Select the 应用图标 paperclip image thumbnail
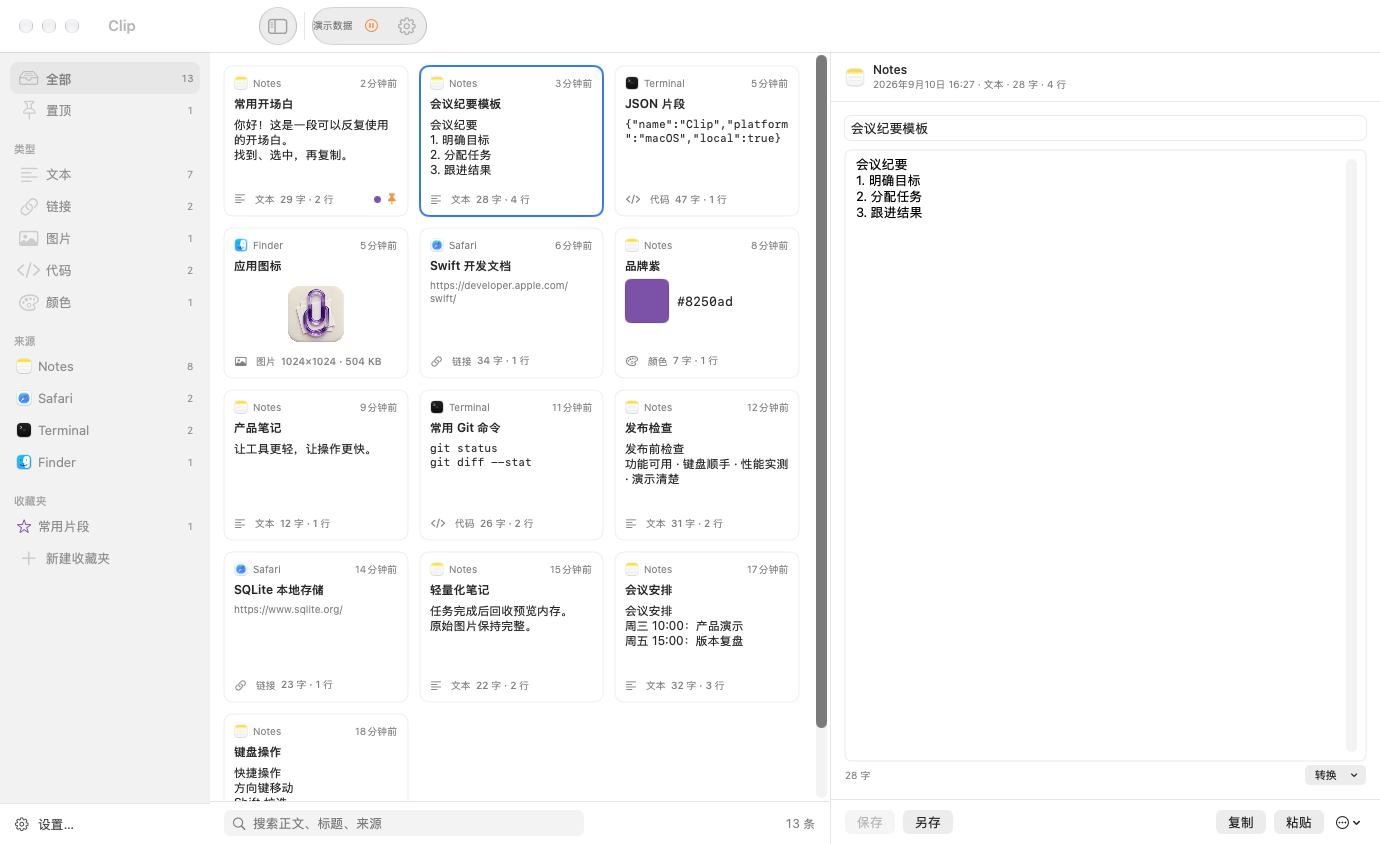The height and width of the screenshot is (844, 1380). pos(316,314)
